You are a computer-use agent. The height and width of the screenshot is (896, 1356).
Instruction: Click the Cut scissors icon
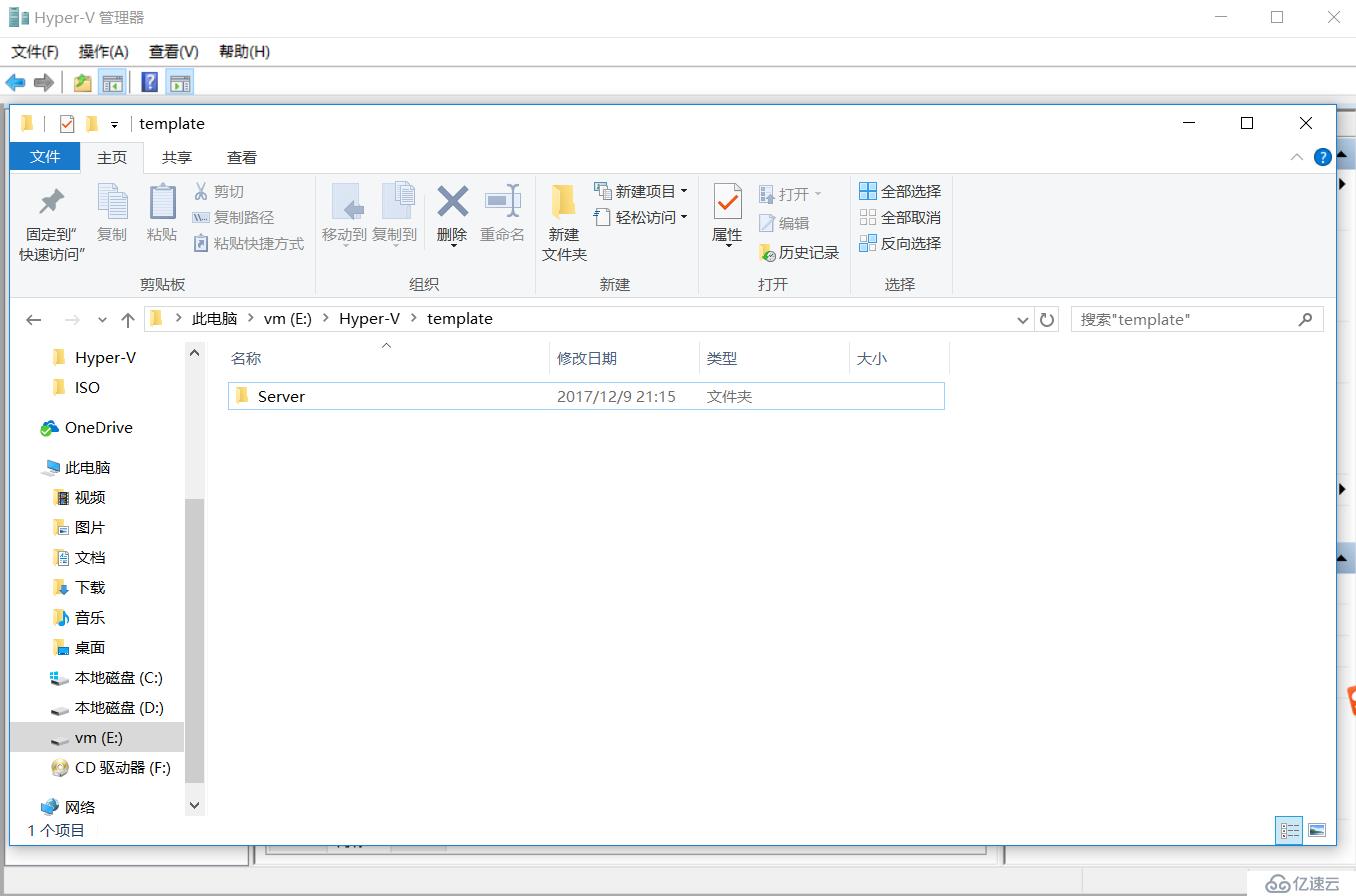(x=201, y=191)
